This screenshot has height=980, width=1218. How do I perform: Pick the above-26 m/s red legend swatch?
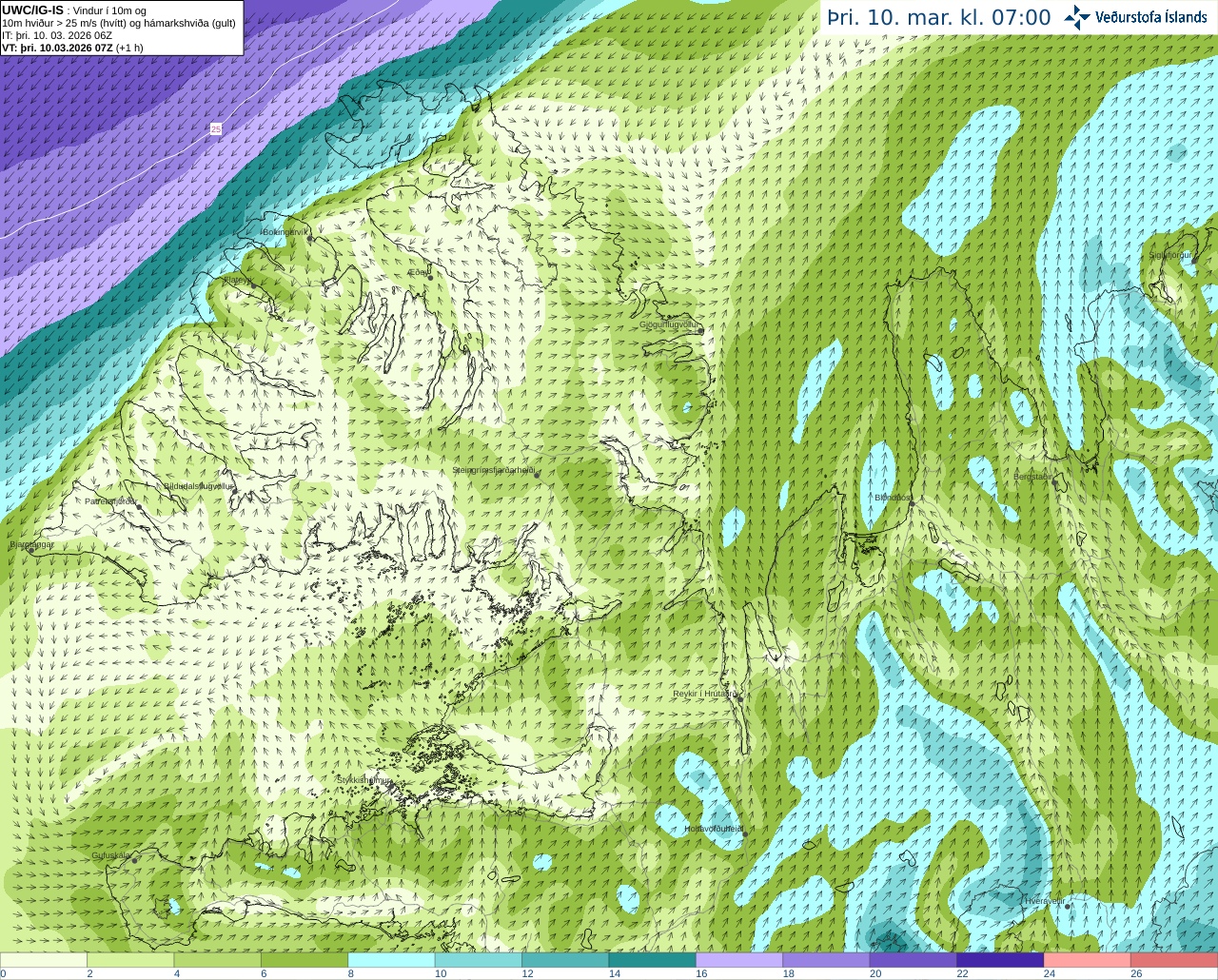tap(1174, 960)
